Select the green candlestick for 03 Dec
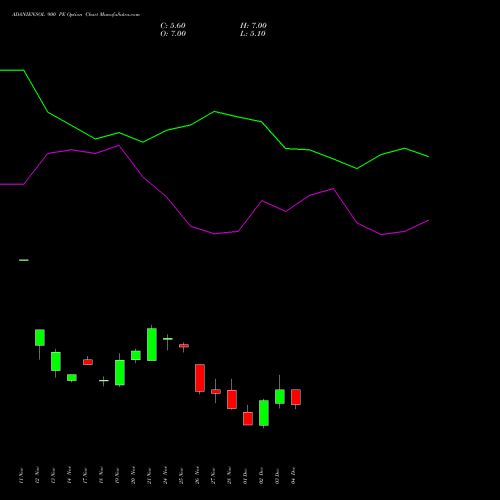 click(x=280, y=397)
